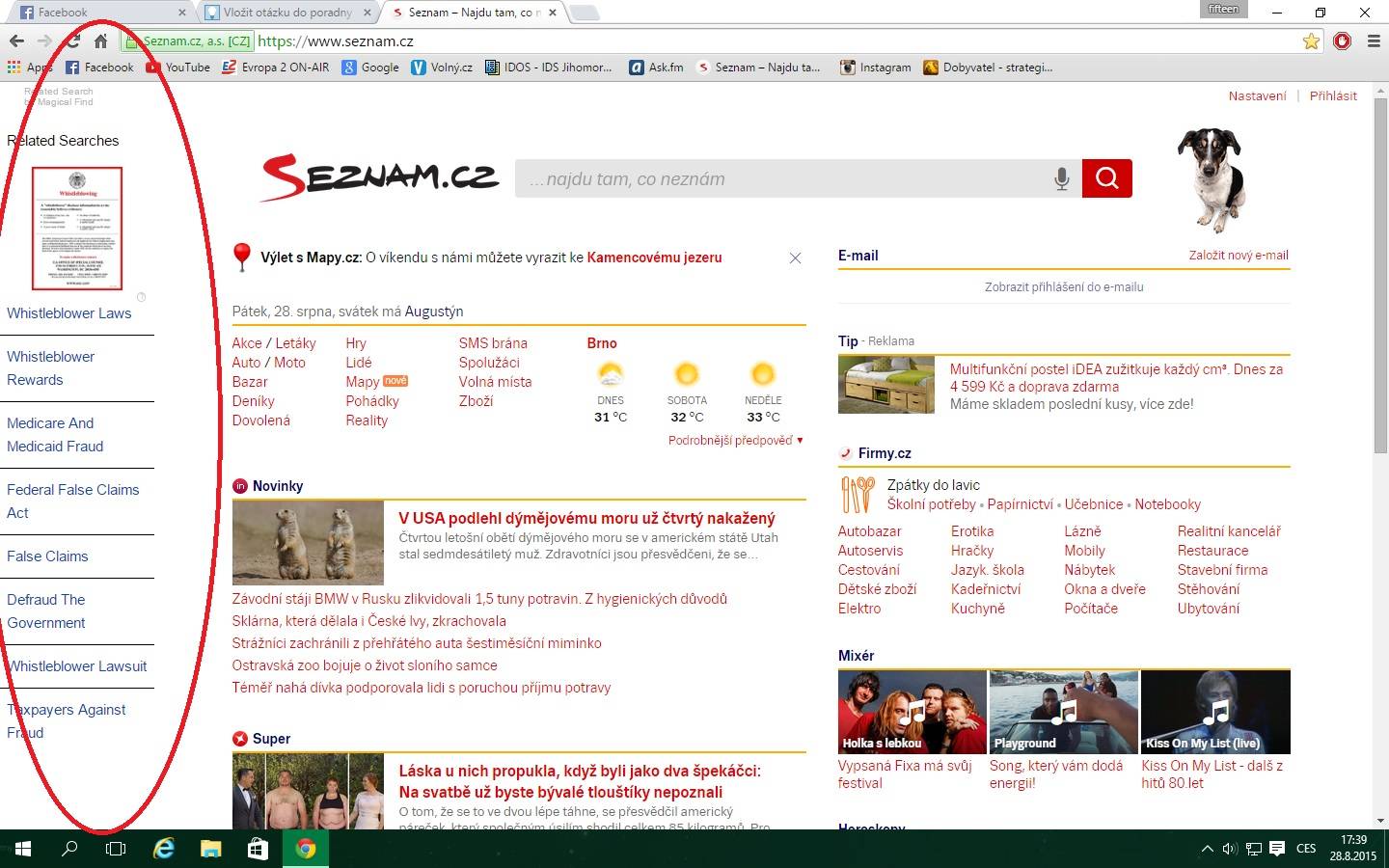Screen dimensions: 1389x868
Task: Click Zobrazit přihlášení do e-mailu
Action: point(1064,286)
